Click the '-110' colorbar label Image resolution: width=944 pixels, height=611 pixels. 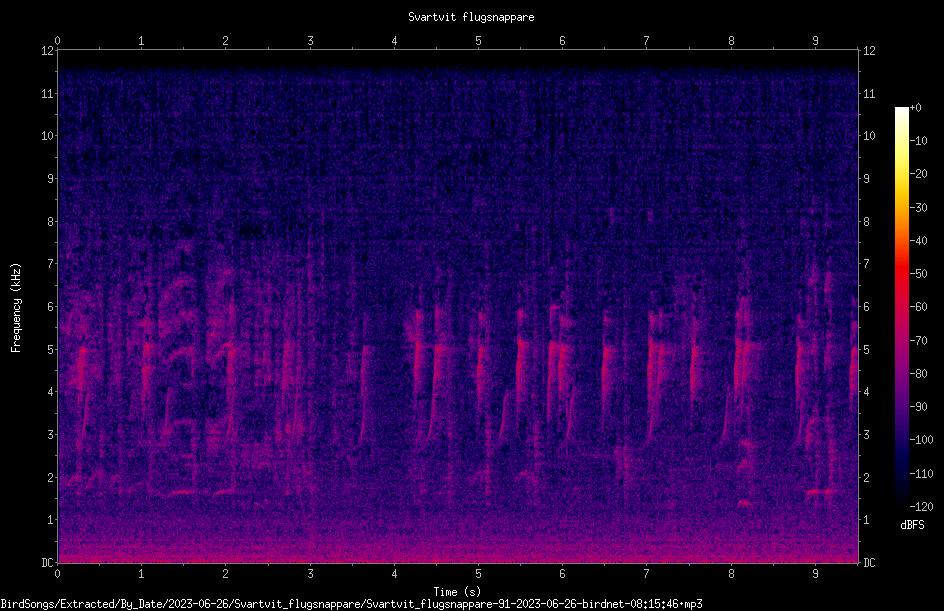[x=922, y=474]
